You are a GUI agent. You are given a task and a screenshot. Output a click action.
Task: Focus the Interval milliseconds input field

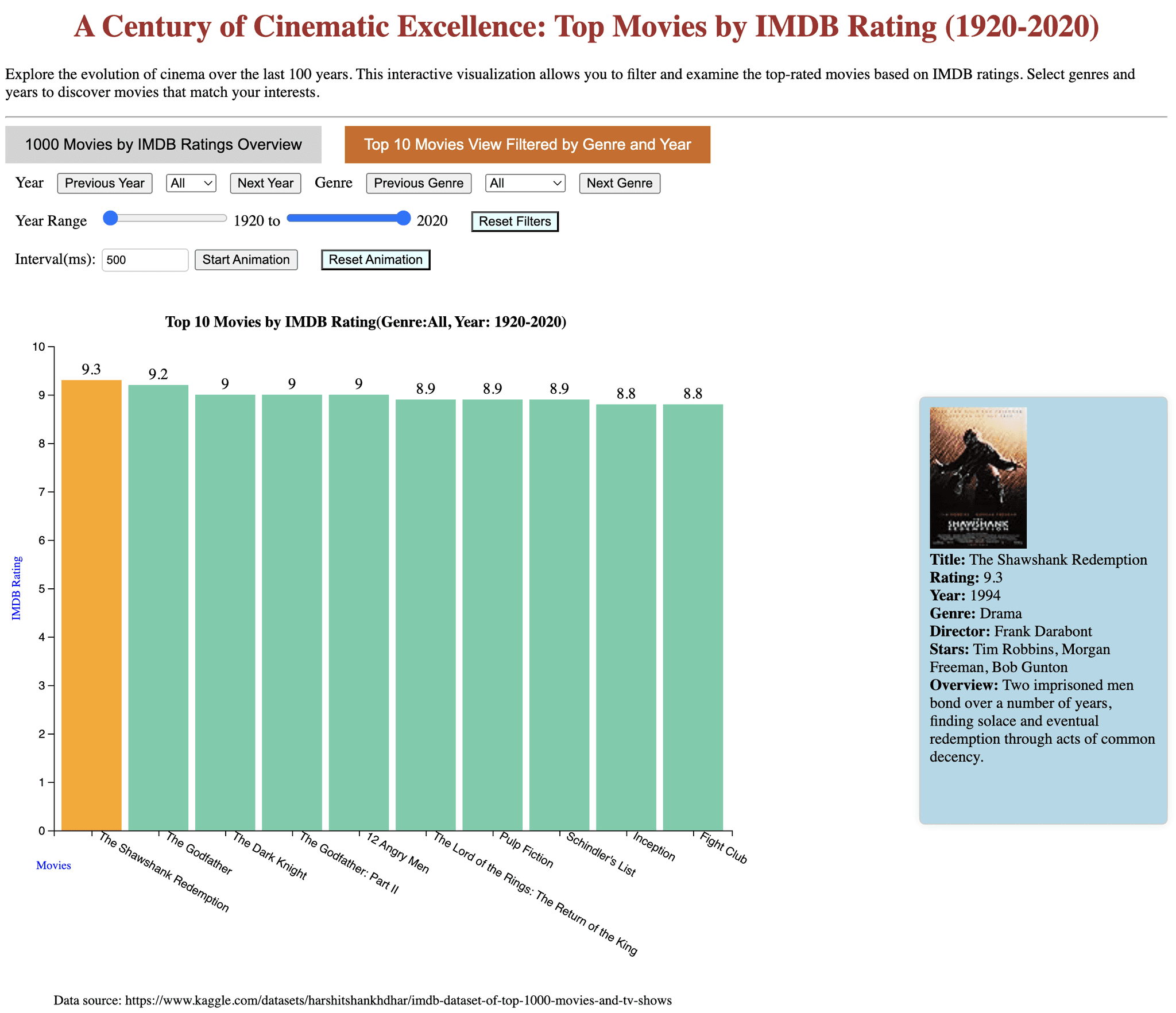coord(145,260)
